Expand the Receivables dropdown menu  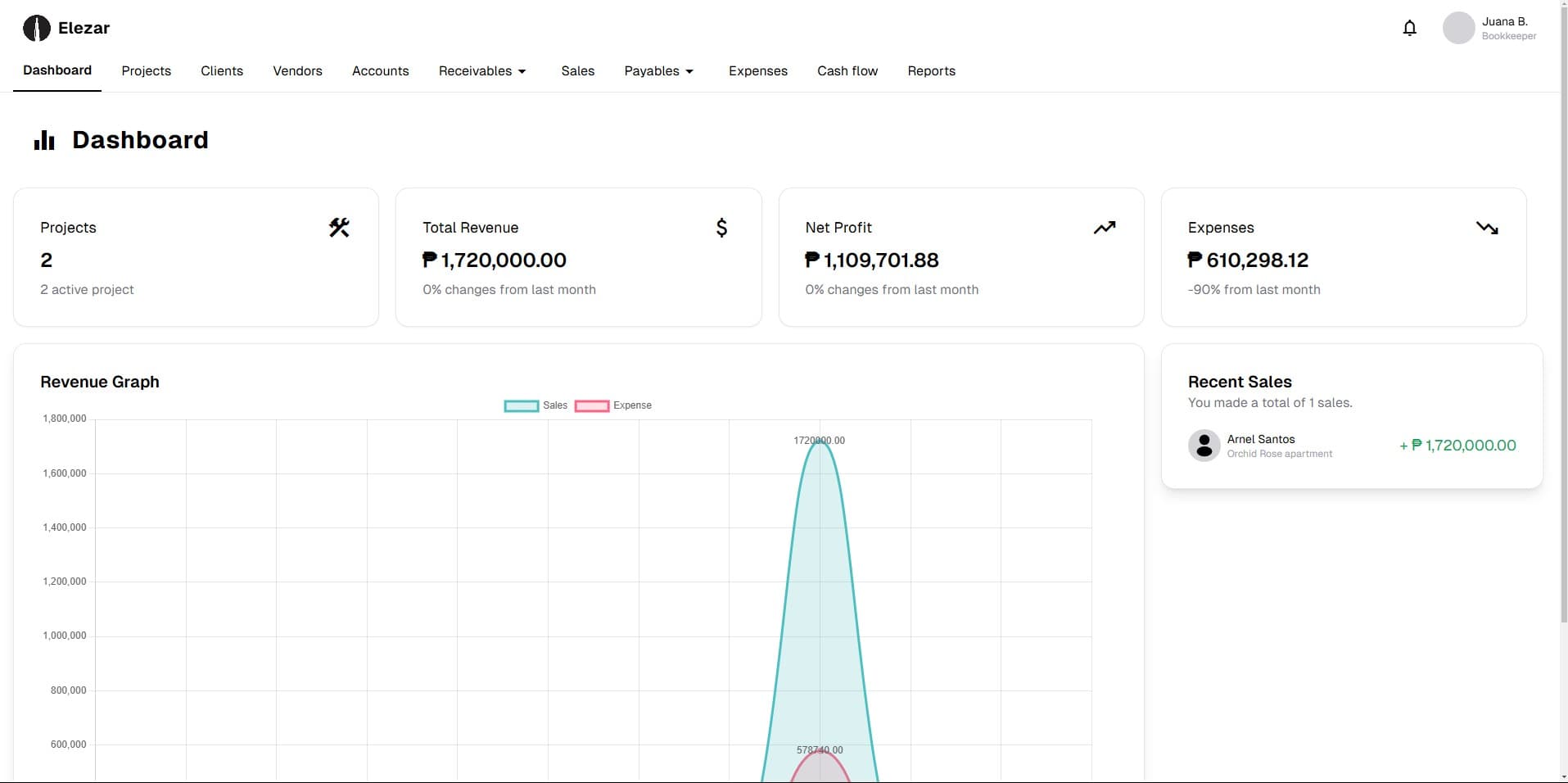tap(482, 71)
